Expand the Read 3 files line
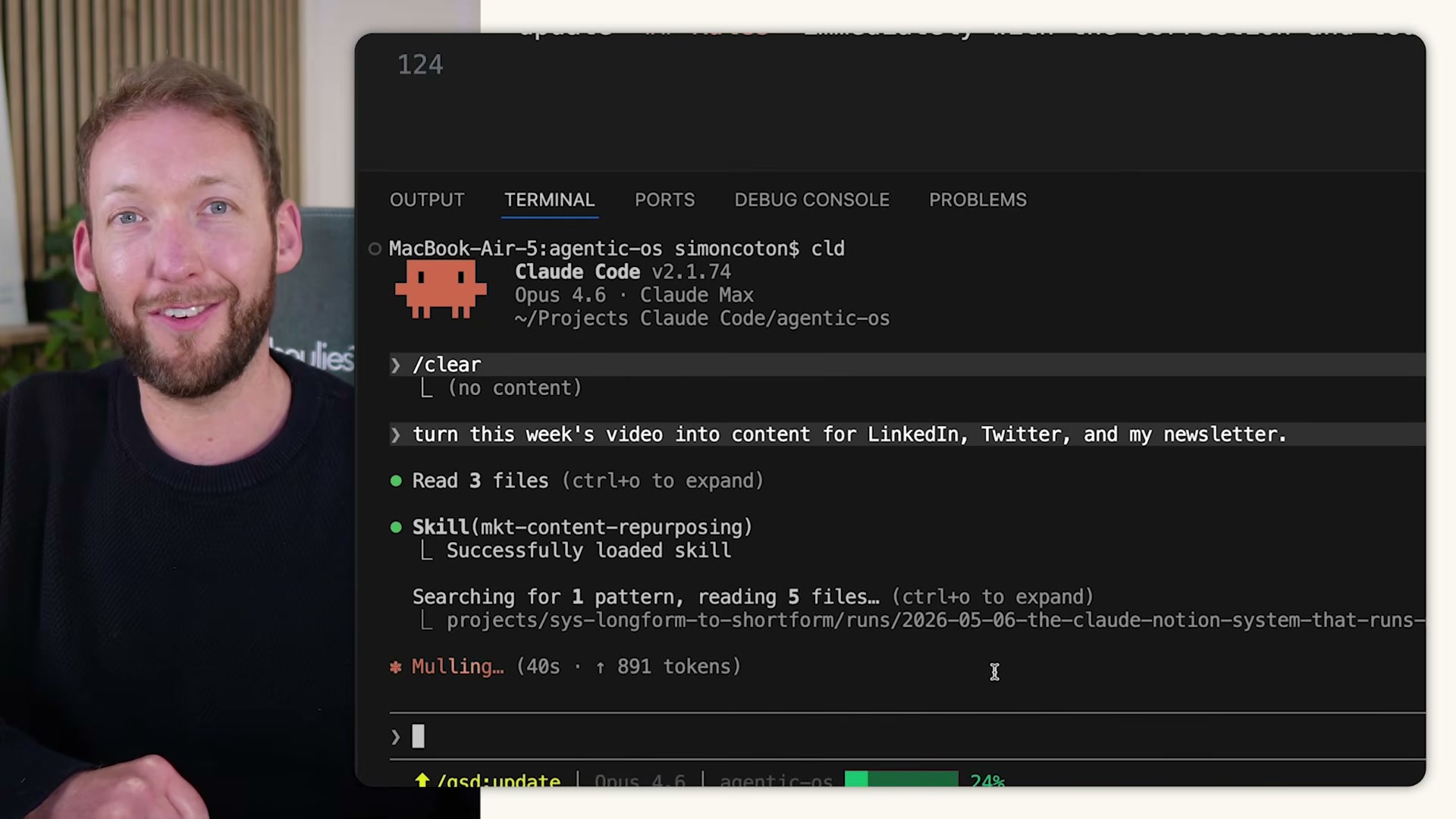Screen dimensions: 1456x819 [x=588, y=481]
